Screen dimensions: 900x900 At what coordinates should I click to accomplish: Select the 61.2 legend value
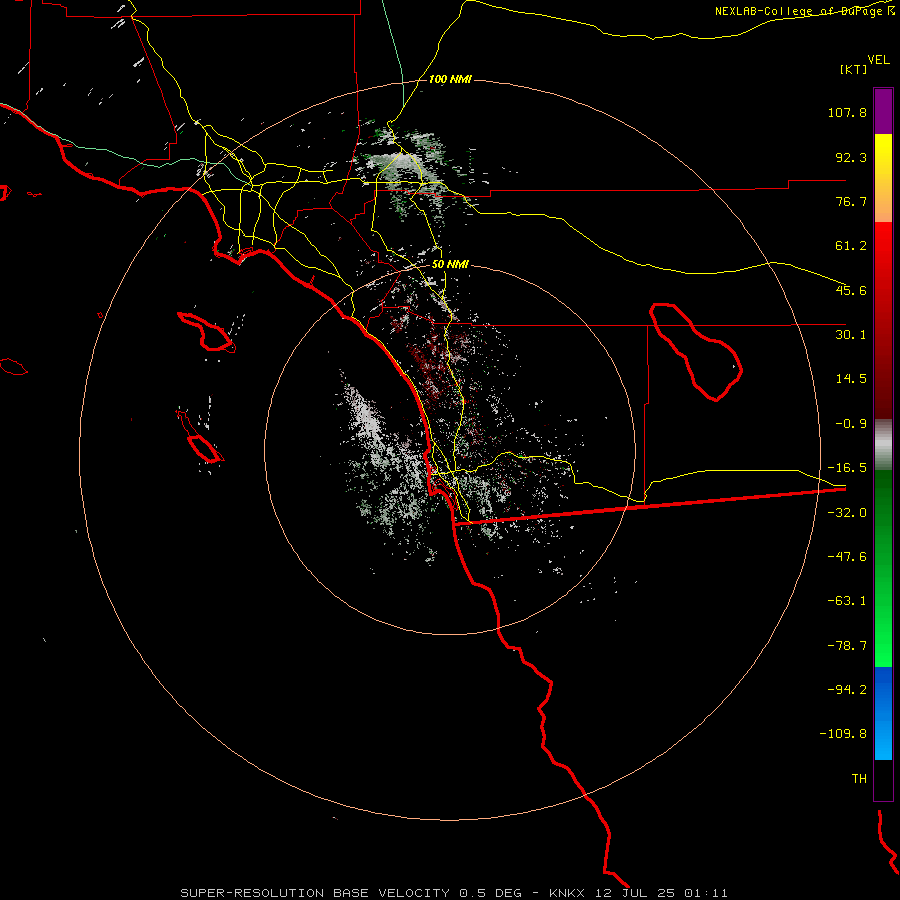click(851, 246)
